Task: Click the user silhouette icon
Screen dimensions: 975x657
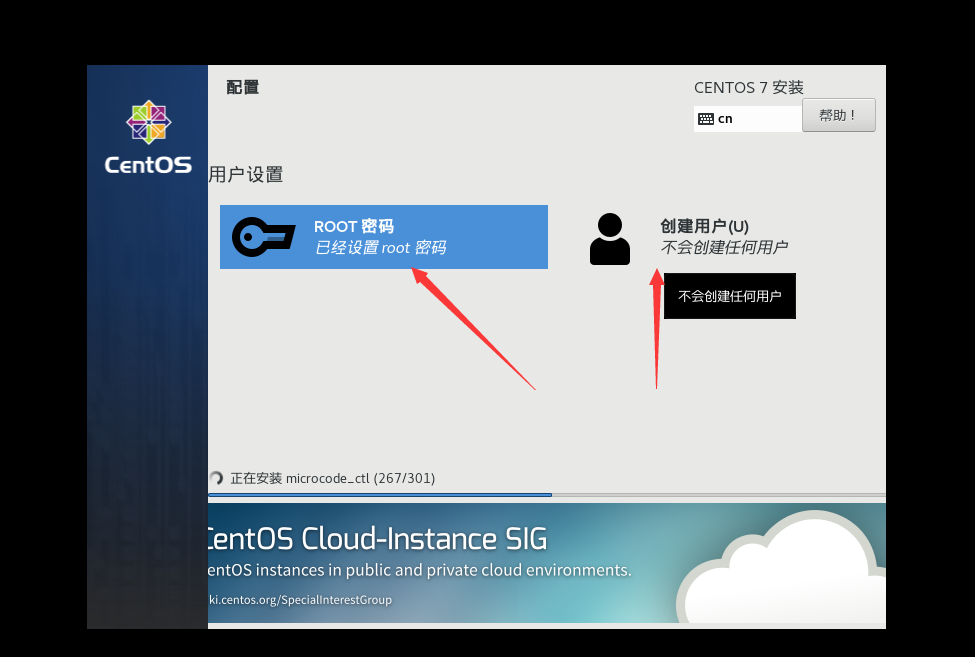Action: 609,239
